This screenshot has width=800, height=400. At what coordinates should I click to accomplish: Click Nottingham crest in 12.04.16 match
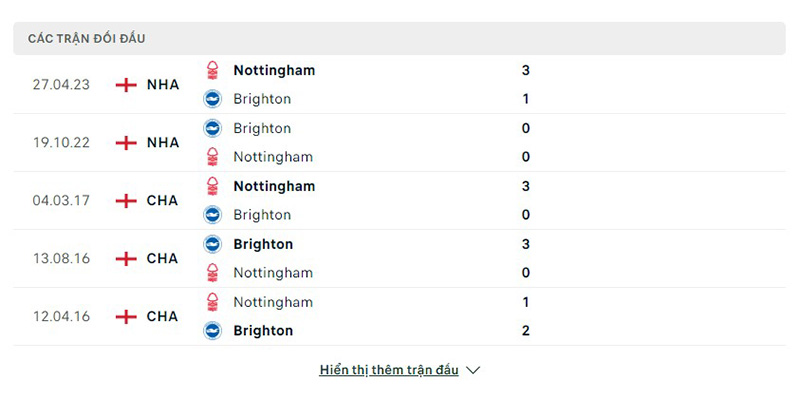212,302
